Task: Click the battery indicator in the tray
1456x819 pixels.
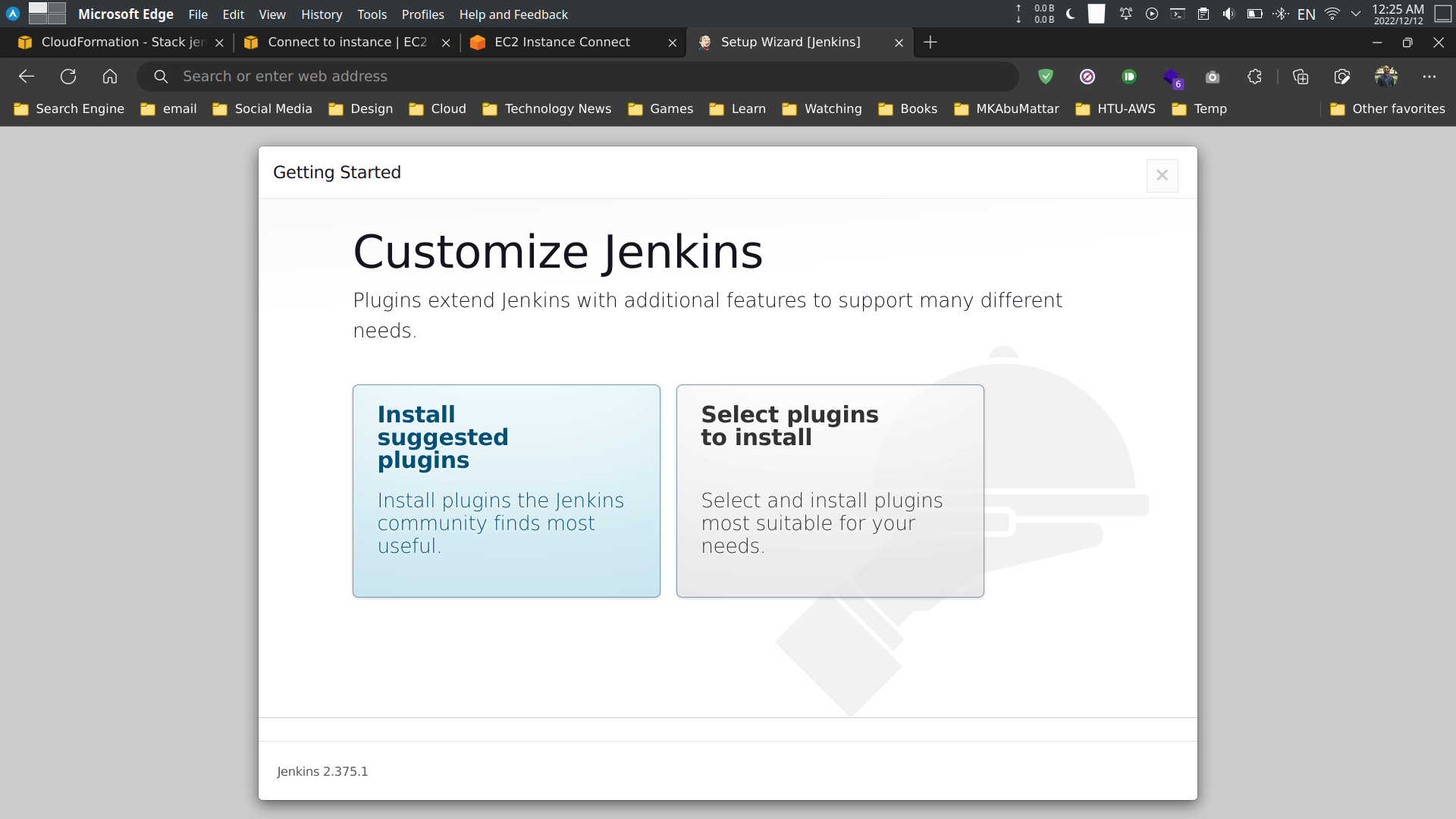Action: [1255, 13]
